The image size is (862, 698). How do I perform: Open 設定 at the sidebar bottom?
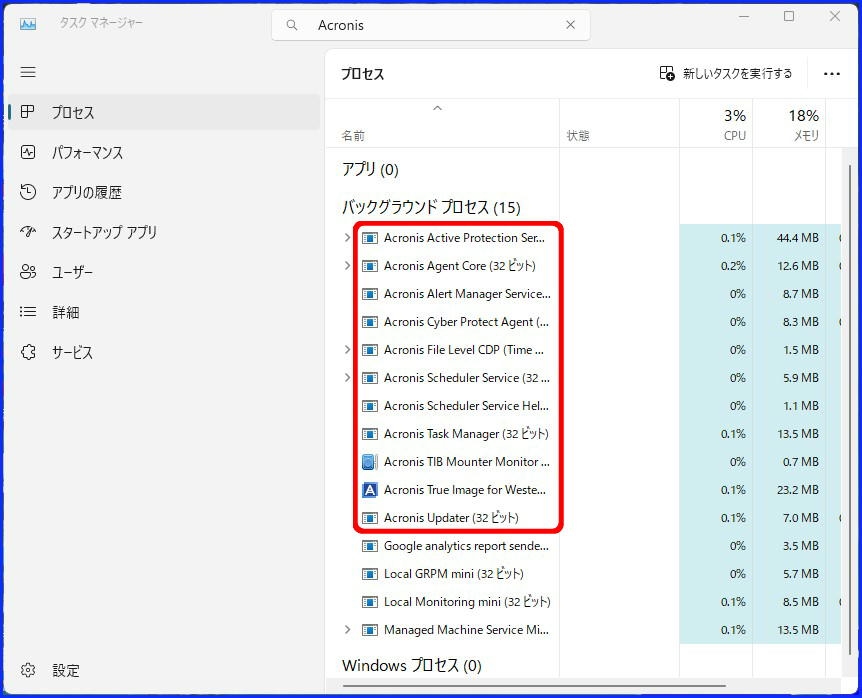pyautogui.click(x=164, y=670)
